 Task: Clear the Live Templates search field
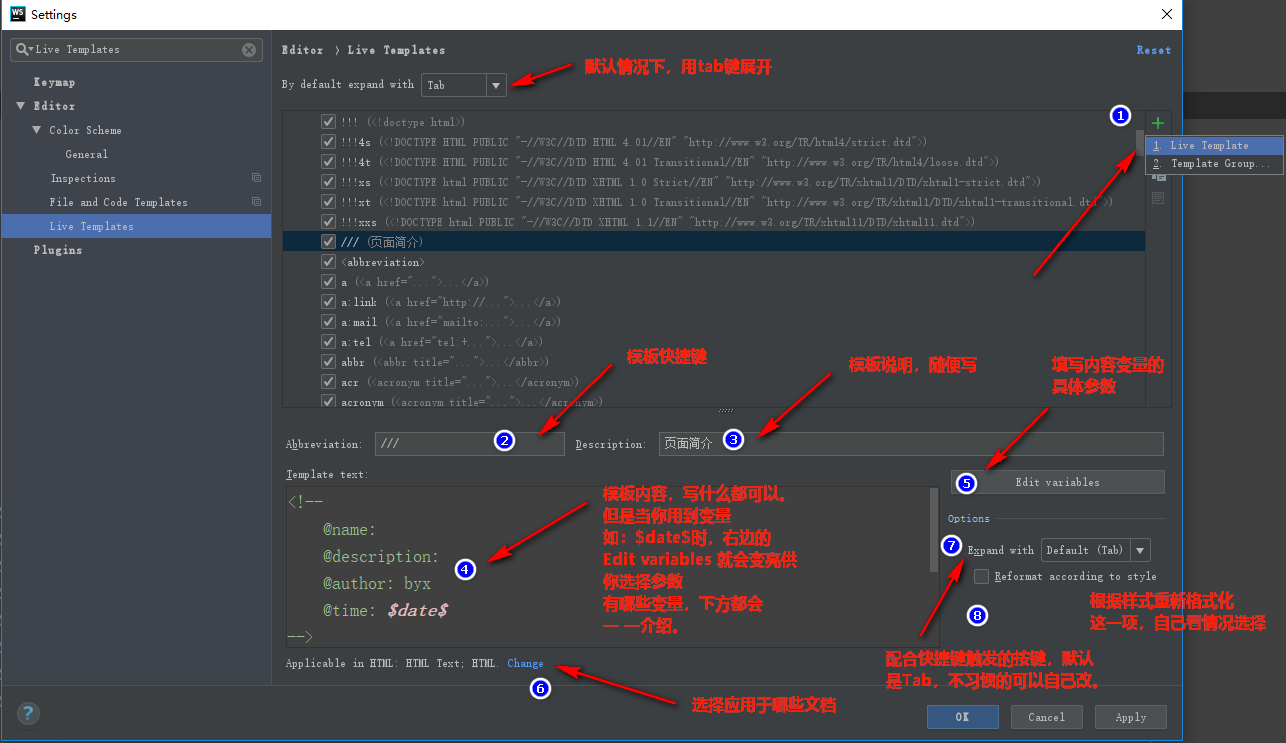(249, 50)
